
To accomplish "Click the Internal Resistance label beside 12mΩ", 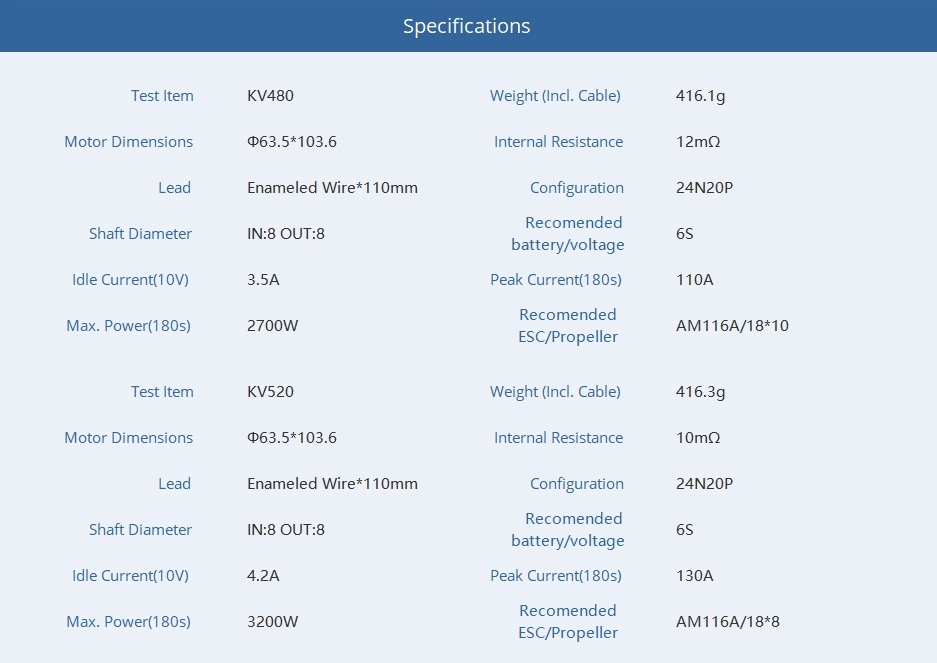I will click(558, 142).
